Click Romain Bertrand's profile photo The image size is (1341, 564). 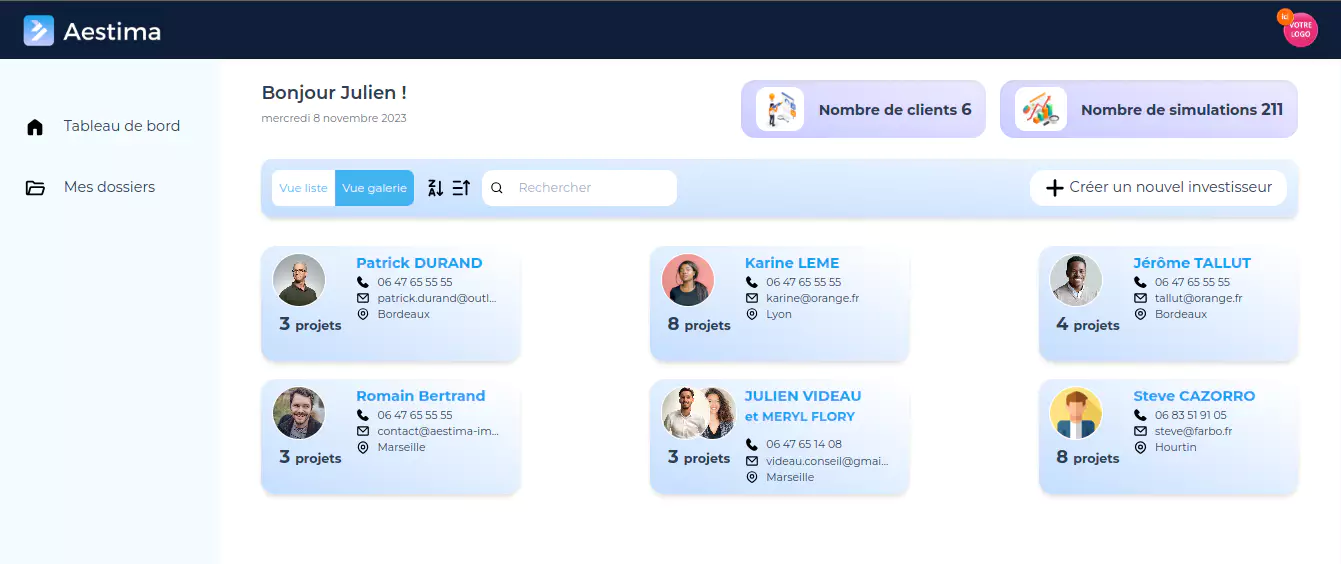[x=299, y=413]
